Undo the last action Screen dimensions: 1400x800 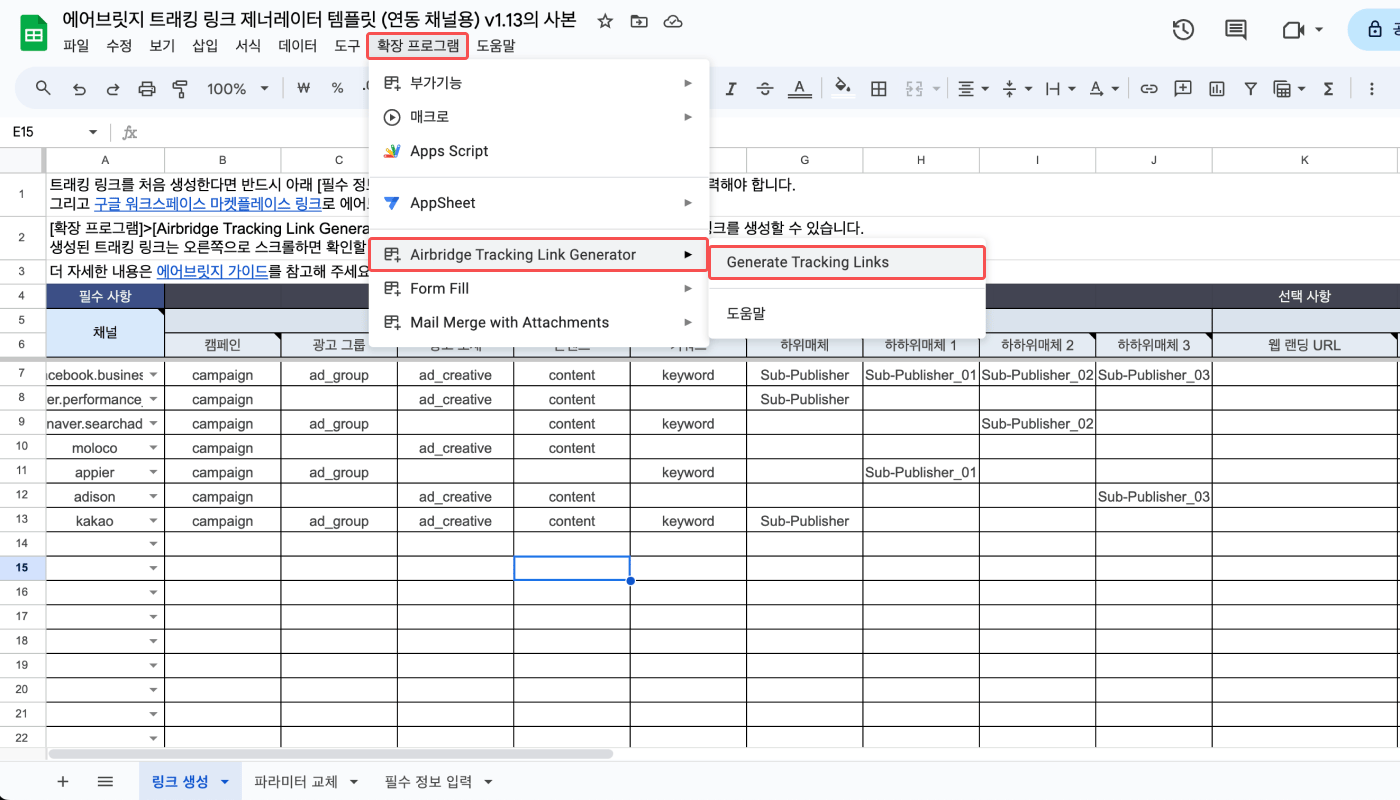click(79, 89)
